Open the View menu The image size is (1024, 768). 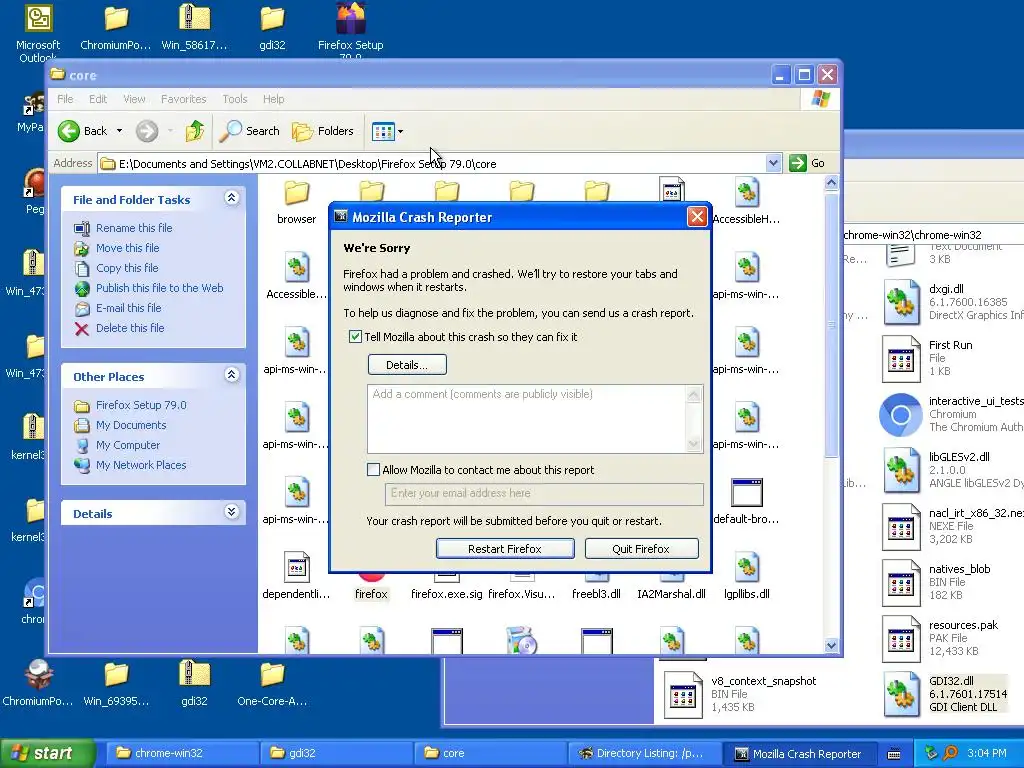click(x=134, y=99)
